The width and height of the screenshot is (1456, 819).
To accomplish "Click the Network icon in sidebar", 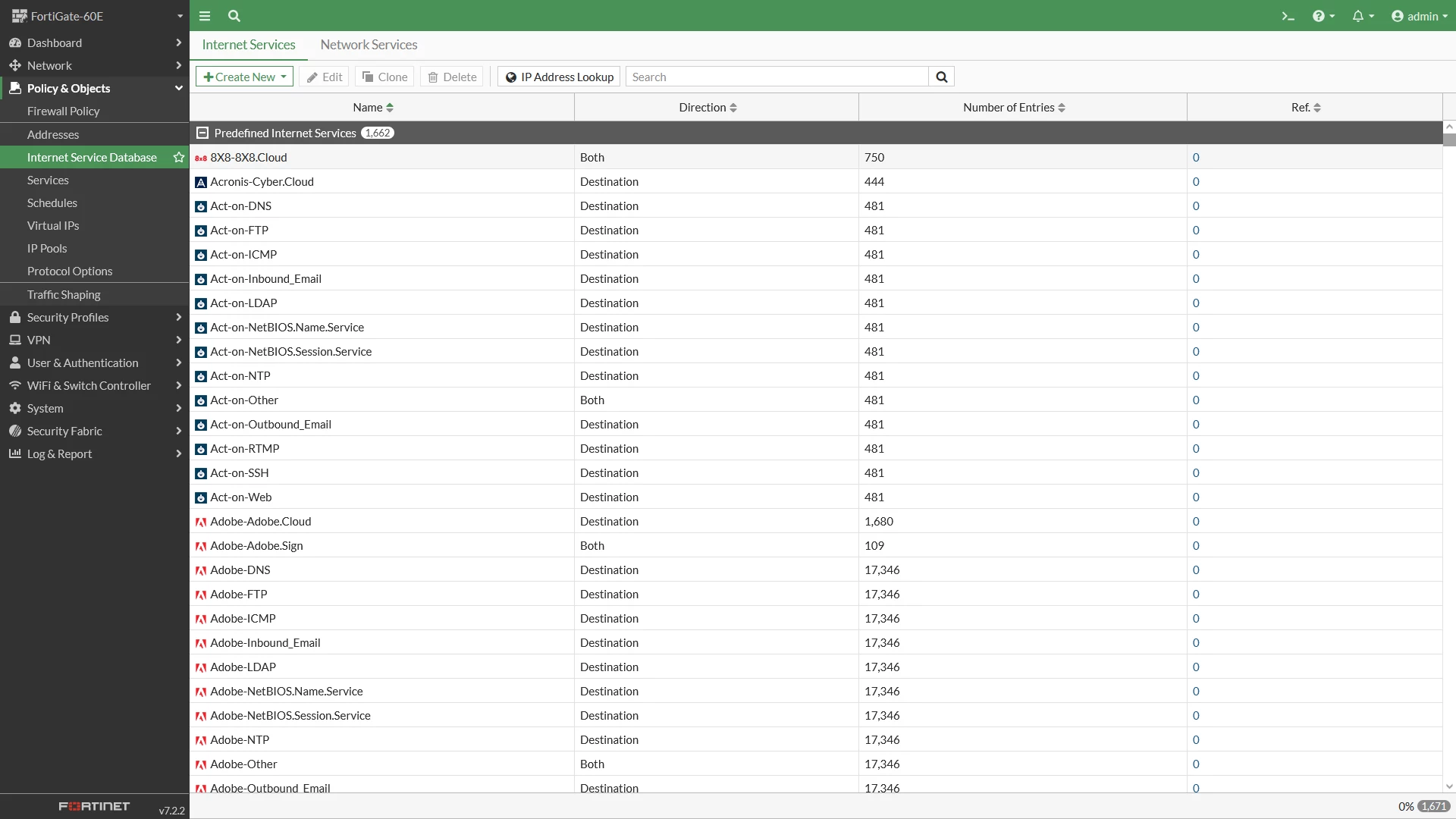I will coord(15,66).
